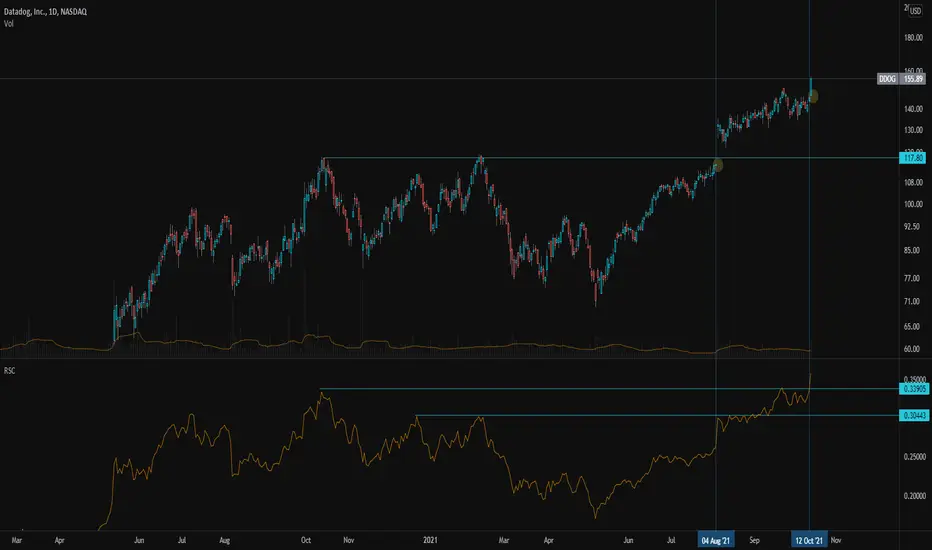Click the 65.00 price axis label

pyautogui.click(x=912, y=326)
